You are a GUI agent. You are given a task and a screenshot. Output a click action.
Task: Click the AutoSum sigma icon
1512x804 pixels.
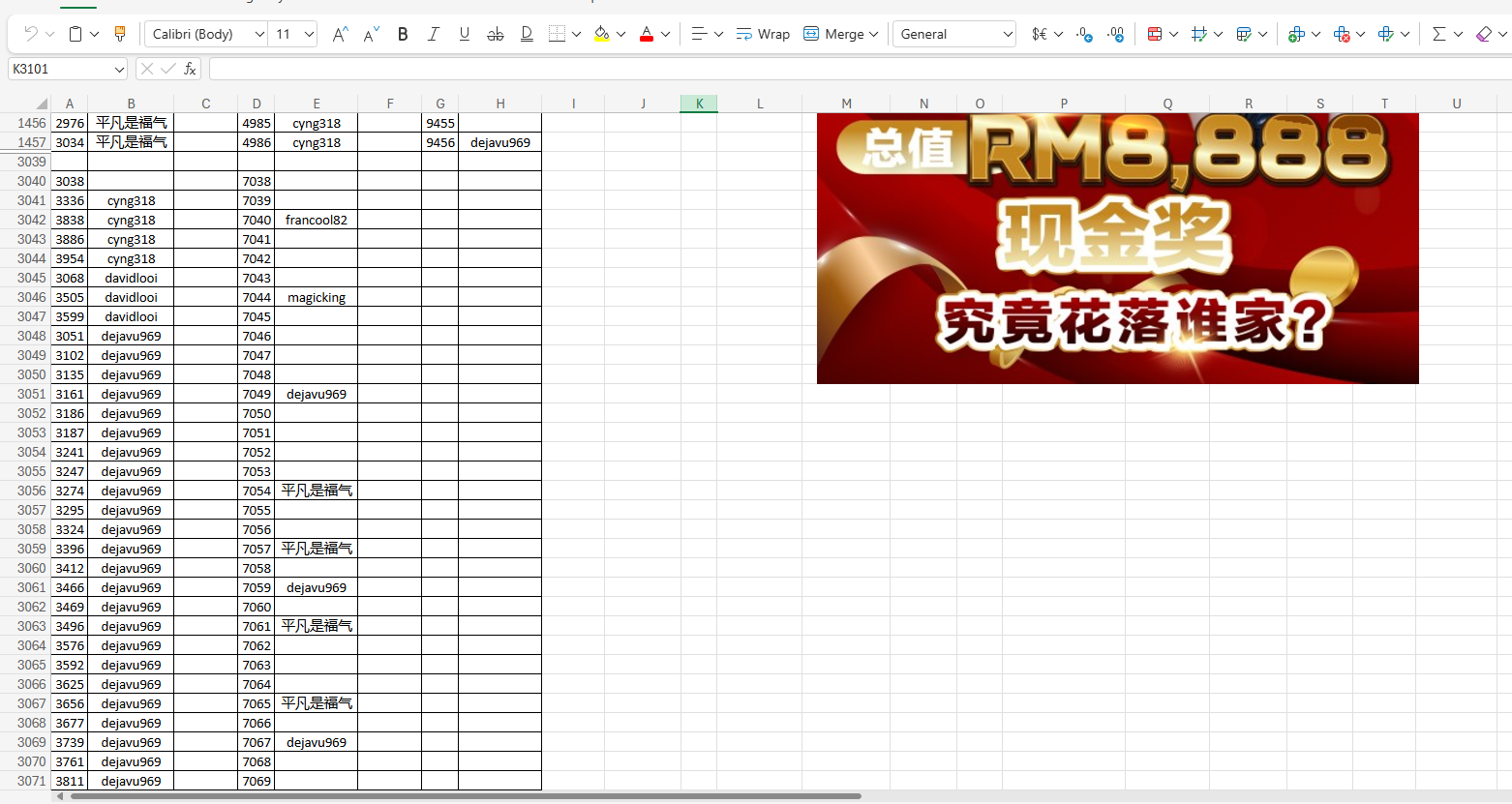pyautogui.click(x=1440, y=34)
